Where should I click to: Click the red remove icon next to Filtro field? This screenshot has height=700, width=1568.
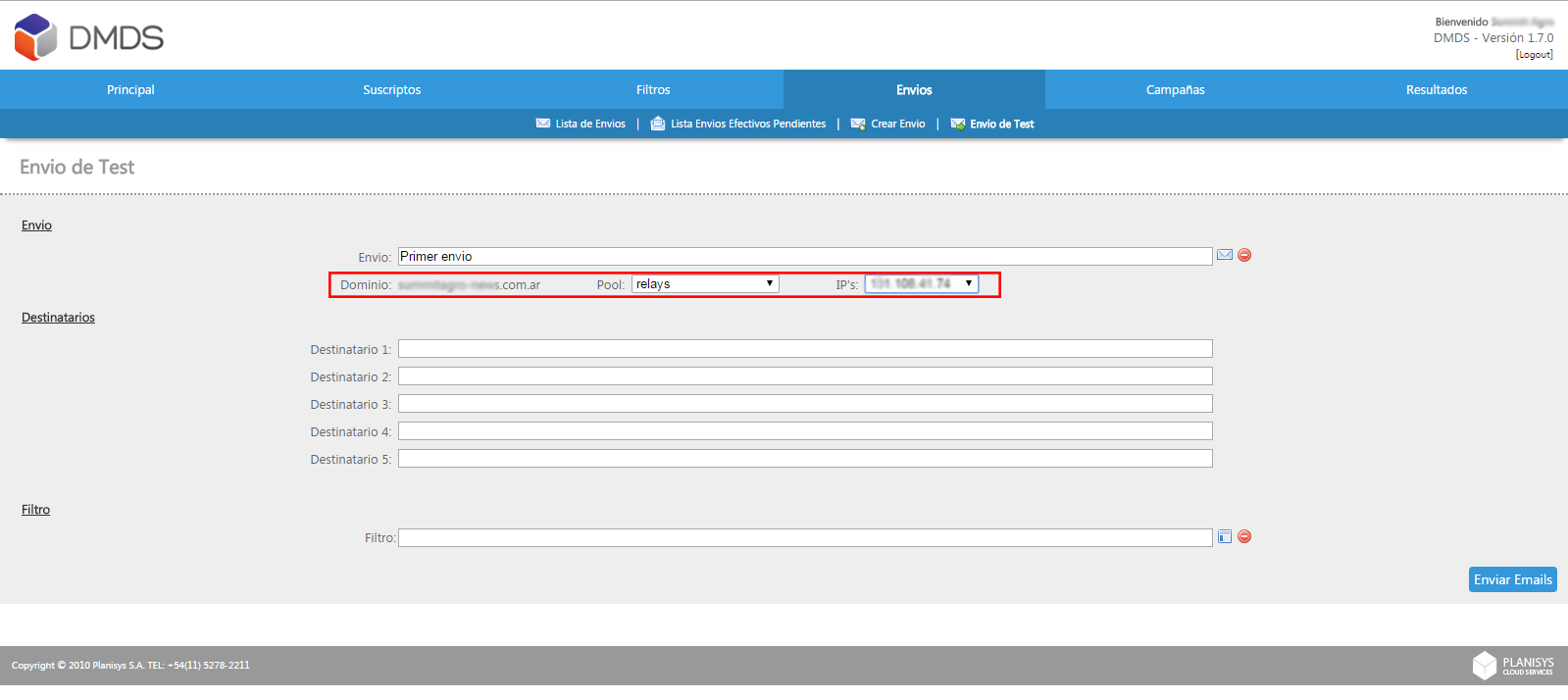tap(1244, 536)
